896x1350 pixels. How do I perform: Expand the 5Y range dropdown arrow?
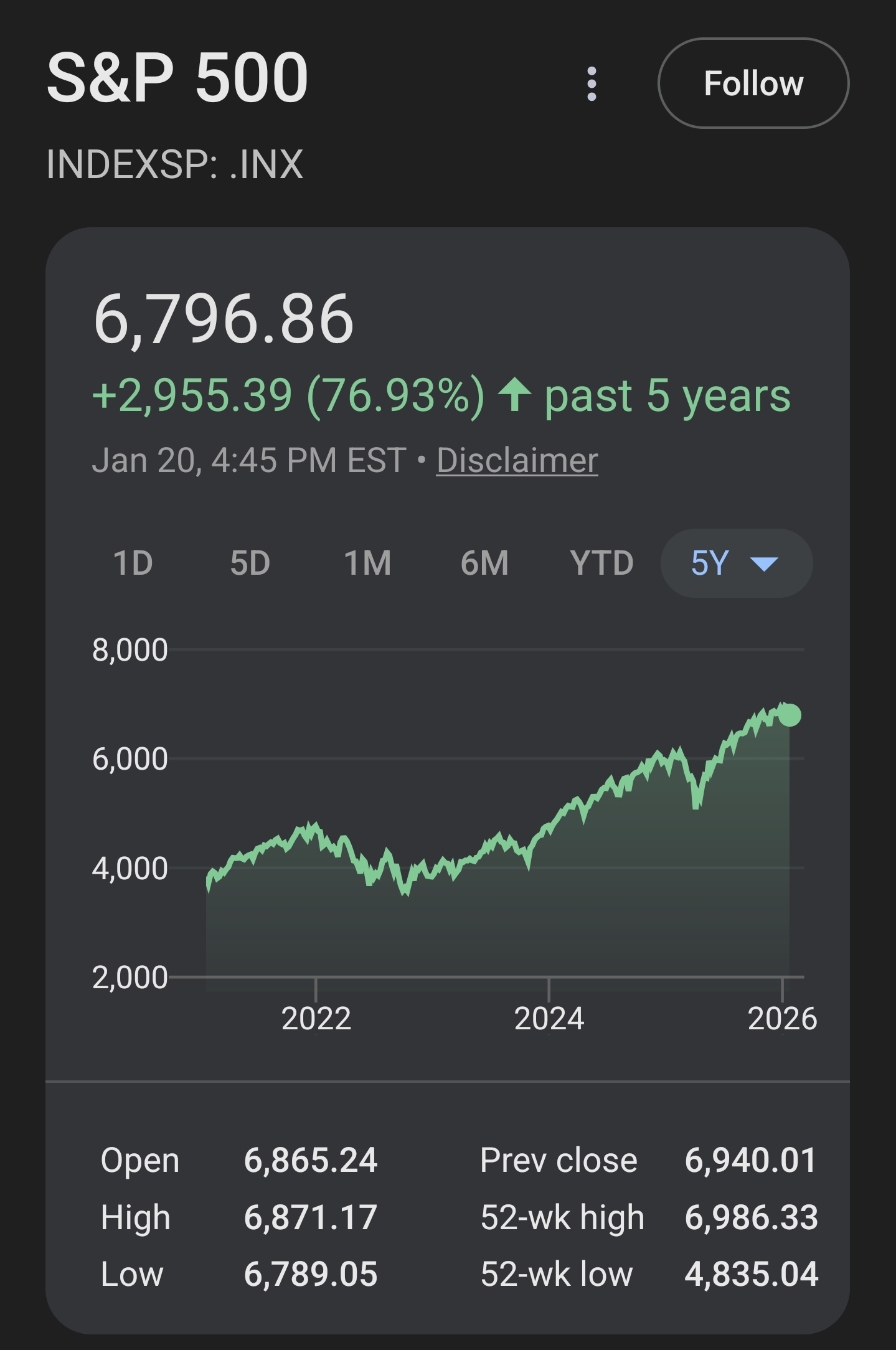coord(764,564)
